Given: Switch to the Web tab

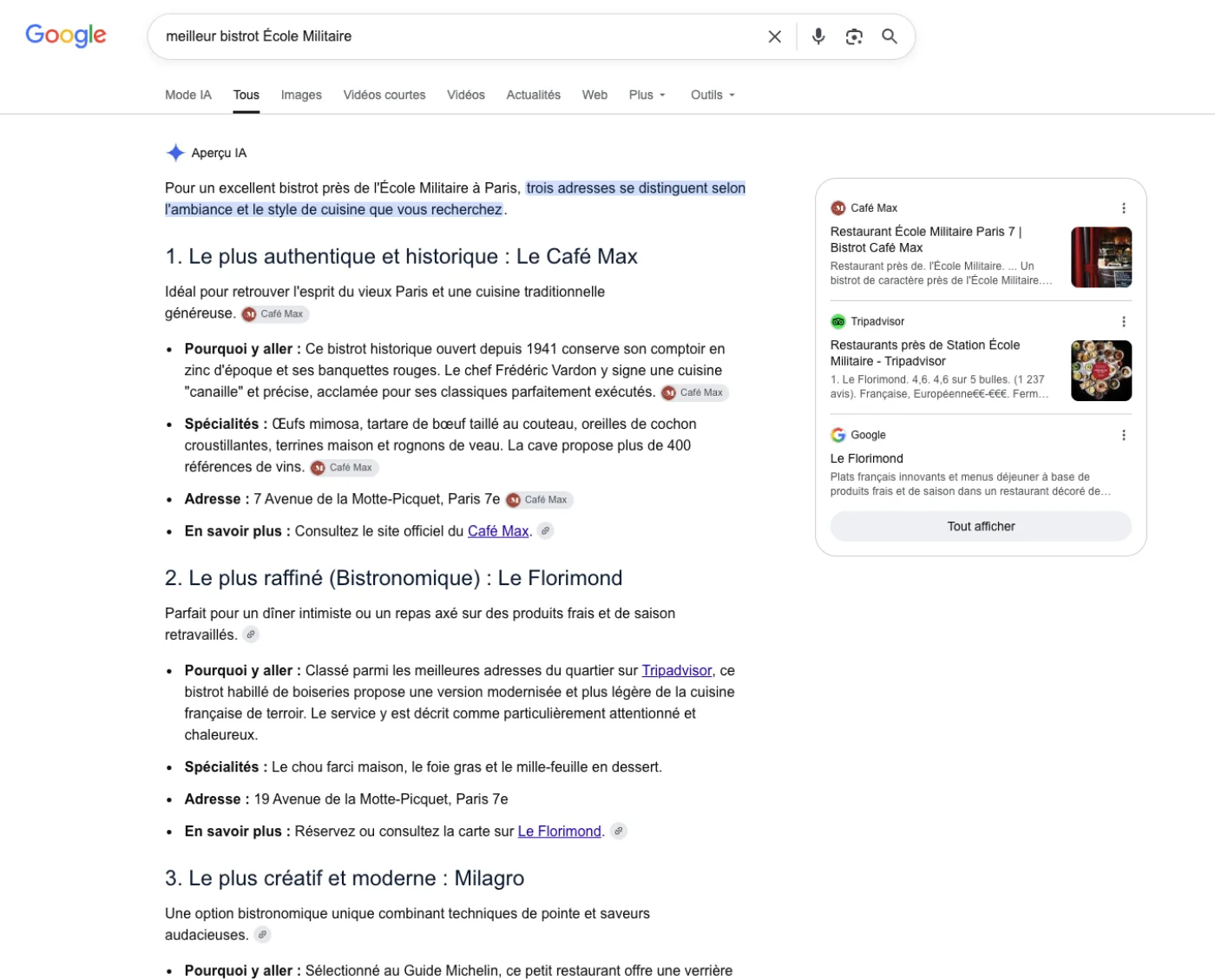Looking at the screenshot, I should click(x=594, y=95).
